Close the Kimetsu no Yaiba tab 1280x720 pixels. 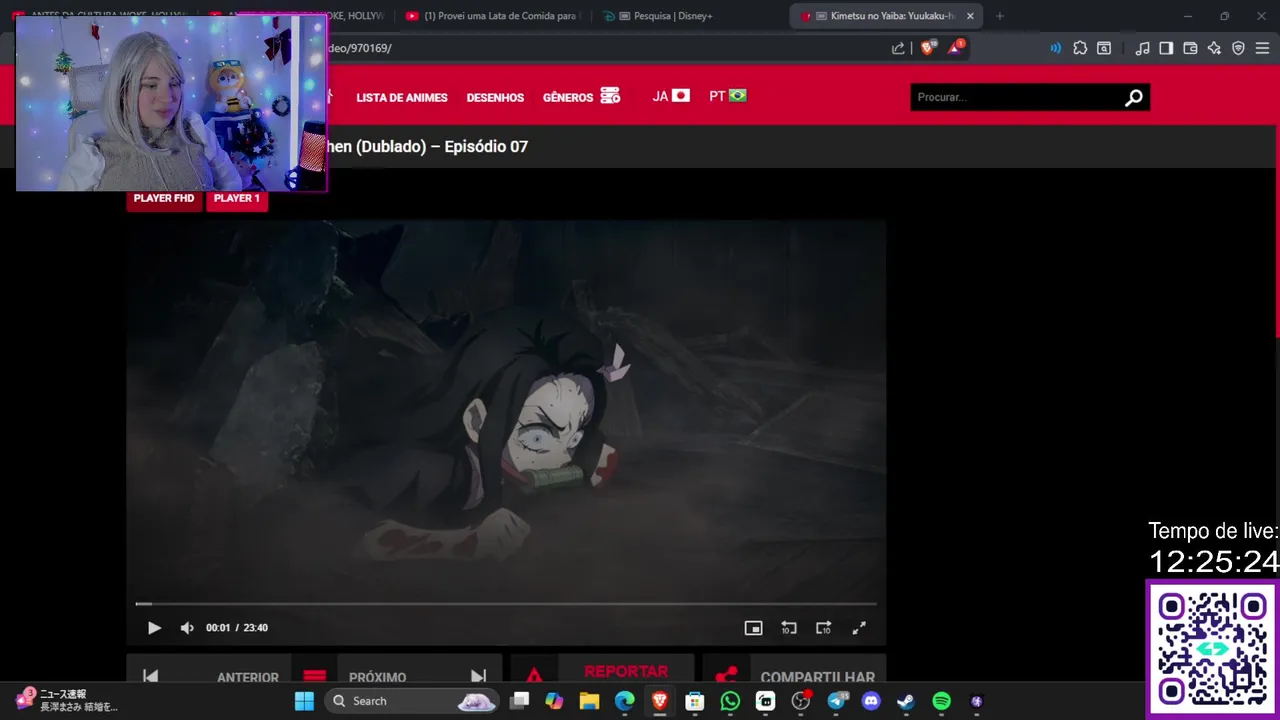click(x=970, y=16)
